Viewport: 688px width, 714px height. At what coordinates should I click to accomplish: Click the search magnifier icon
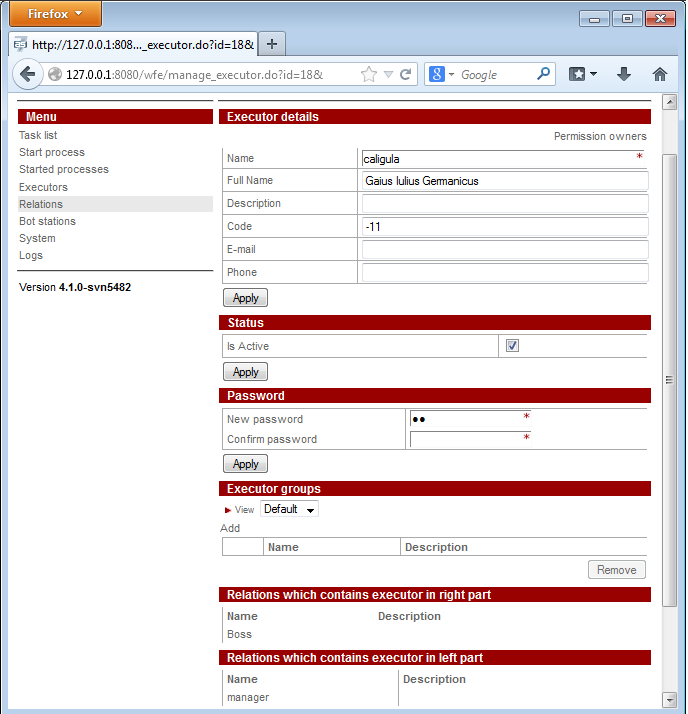tap(544, 74)
